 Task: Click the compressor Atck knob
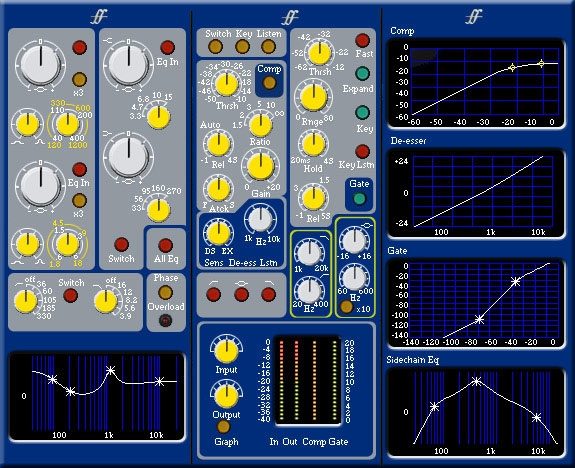219,190
